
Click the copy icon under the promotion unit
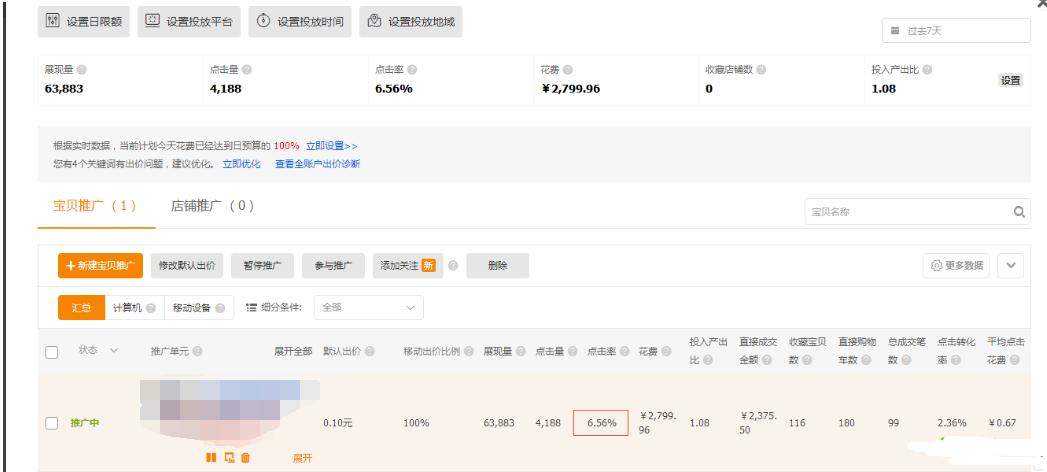(229, 457)
